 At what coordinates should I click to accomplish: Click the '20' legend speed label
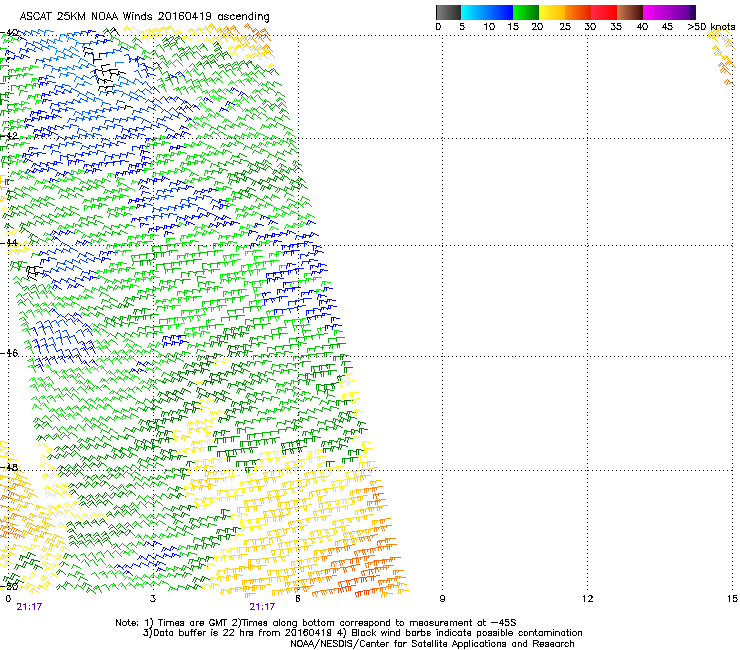point(537,27)
